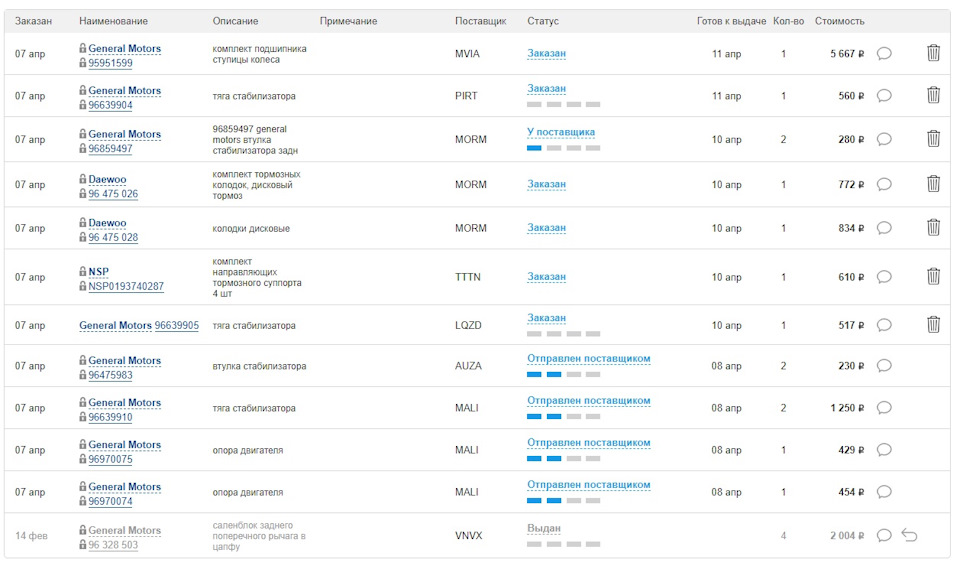960x566 pixels.
Task: Click progress bar under 96970075 status
Action: [563, 459]
